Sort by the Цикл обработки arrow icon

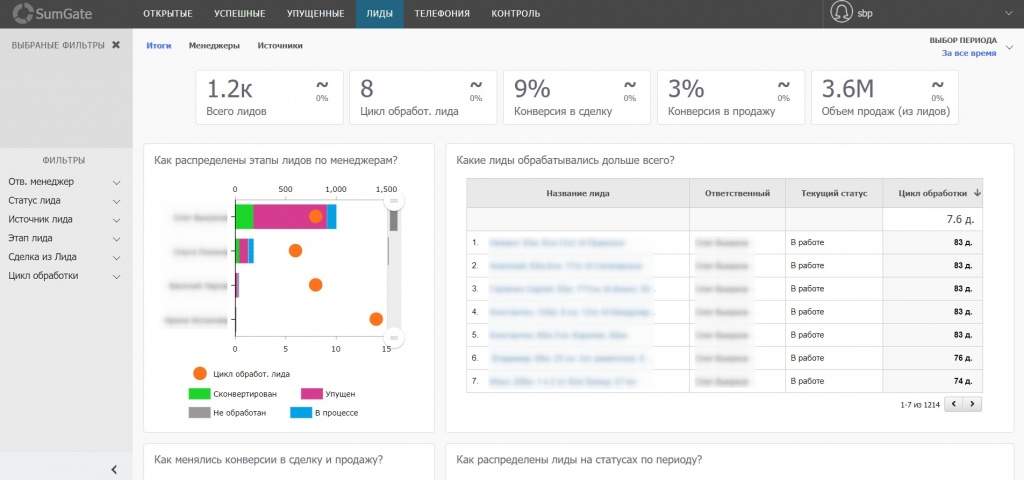point(977,193)
